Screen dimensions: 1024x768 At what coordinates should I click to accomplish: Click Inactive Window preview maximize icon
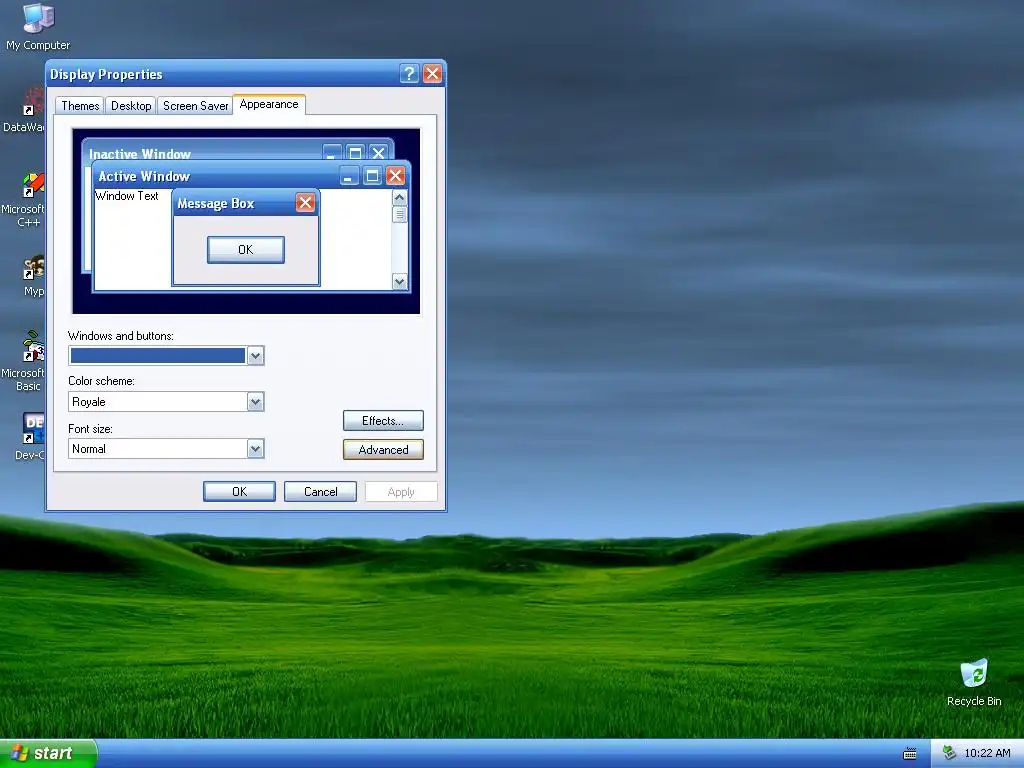coord(355,153)
